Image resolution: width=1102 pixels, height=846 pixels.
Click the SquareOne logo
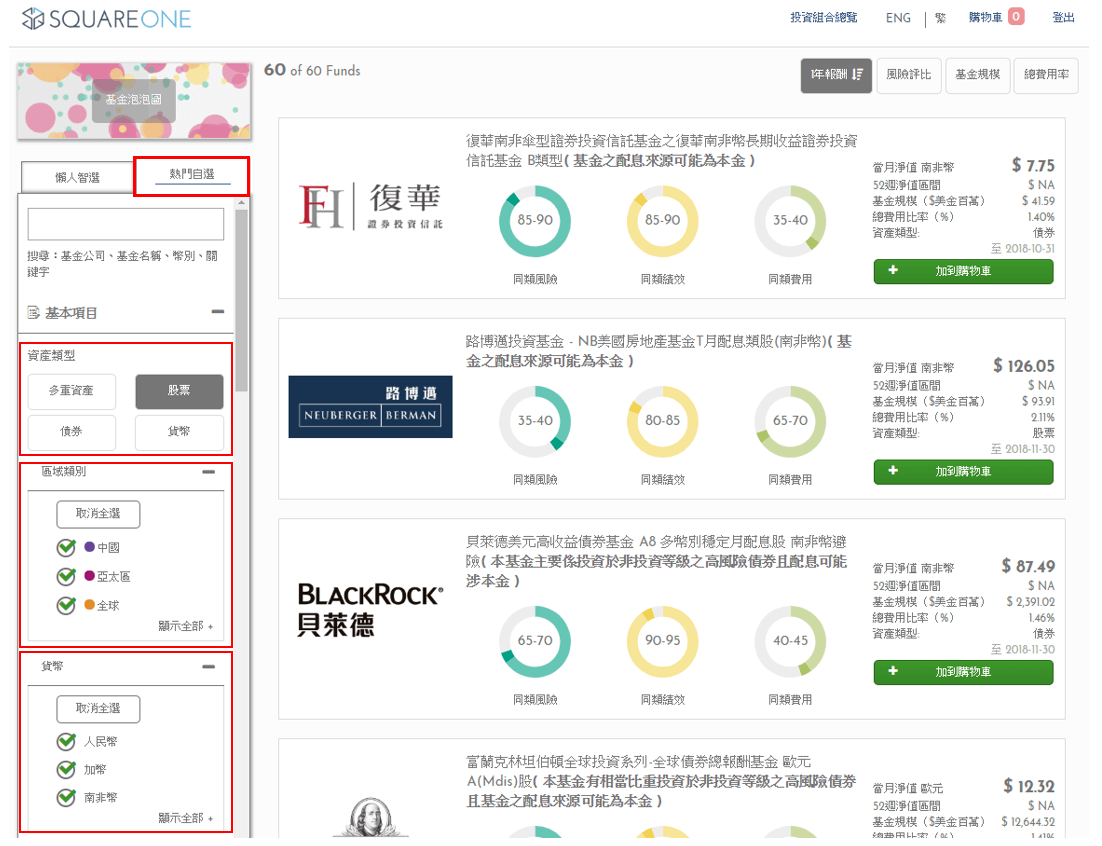pyautogui.click(x=106, y=19)
